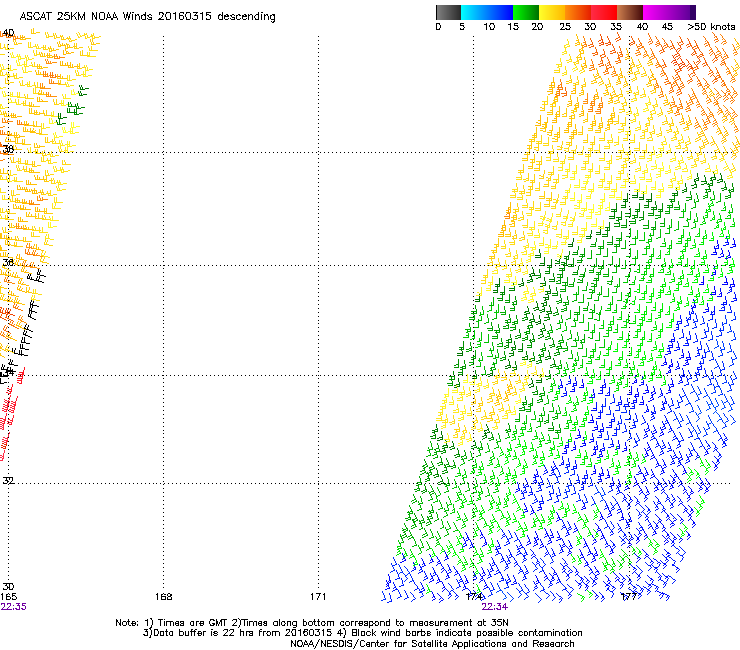Viewport: 740px width, 650px height.
Task: Select the longitude label '174'
Action: tap(474, 597)
